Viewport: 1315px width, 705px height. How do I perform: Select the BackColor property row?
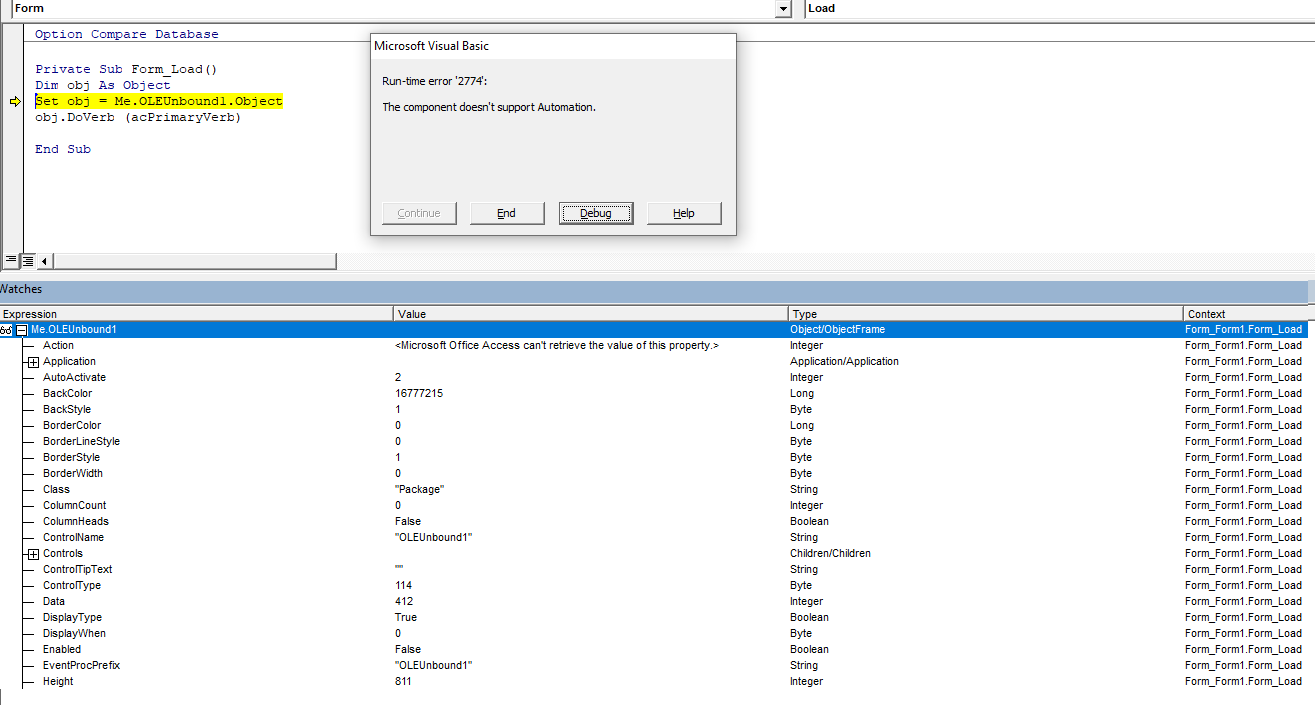click(654, 393)
